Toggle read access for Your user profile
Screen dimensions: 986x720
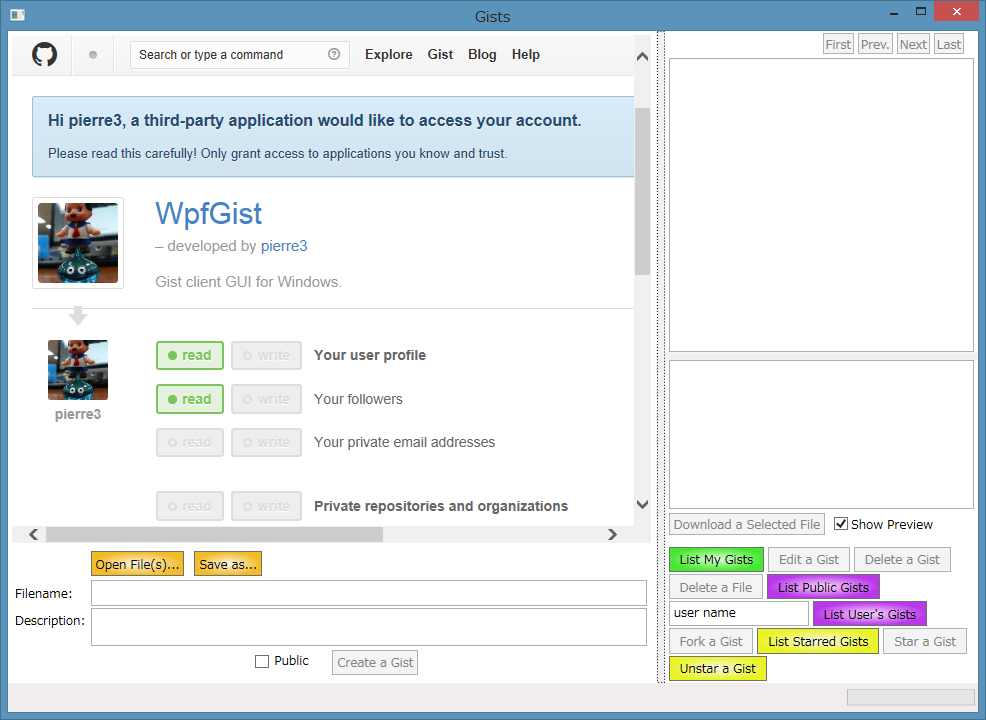tap(190, 355)
